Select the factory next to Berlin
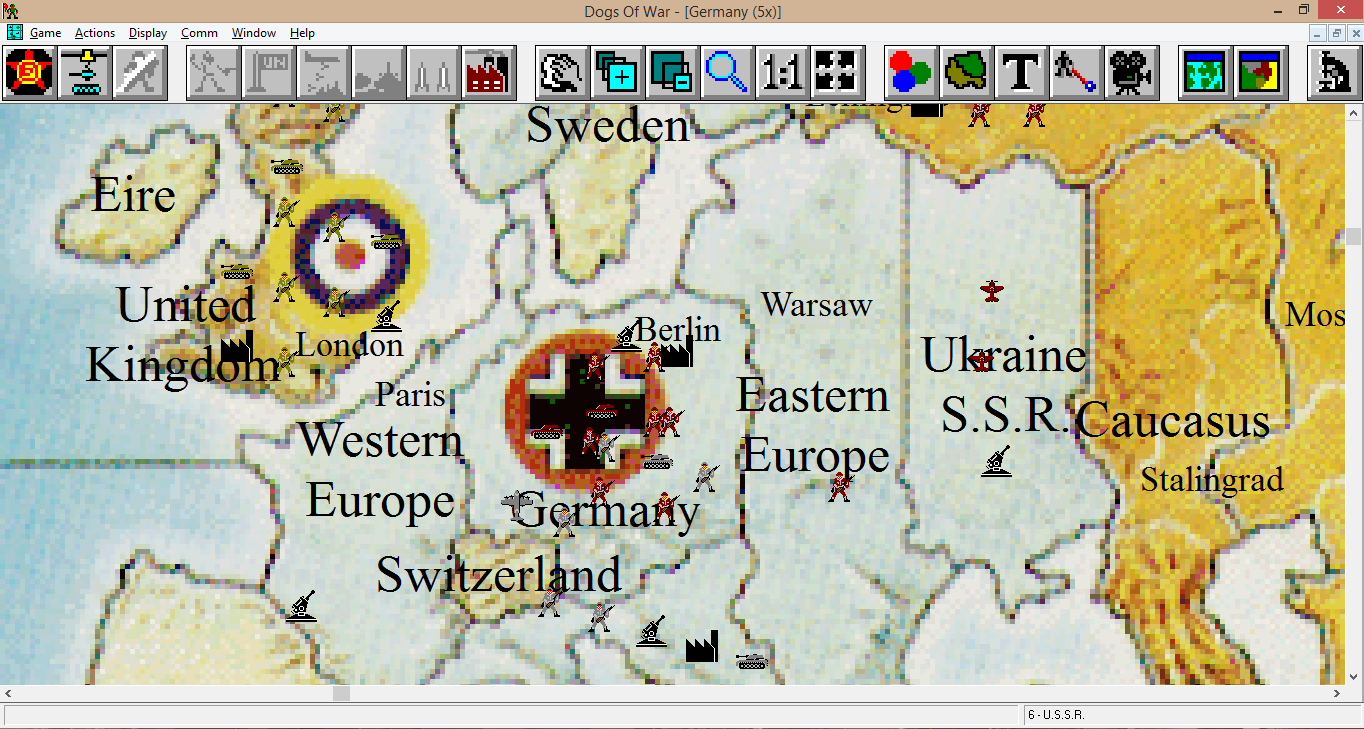The width and height of the screenshot is (1364, 729). click(677, 351)
